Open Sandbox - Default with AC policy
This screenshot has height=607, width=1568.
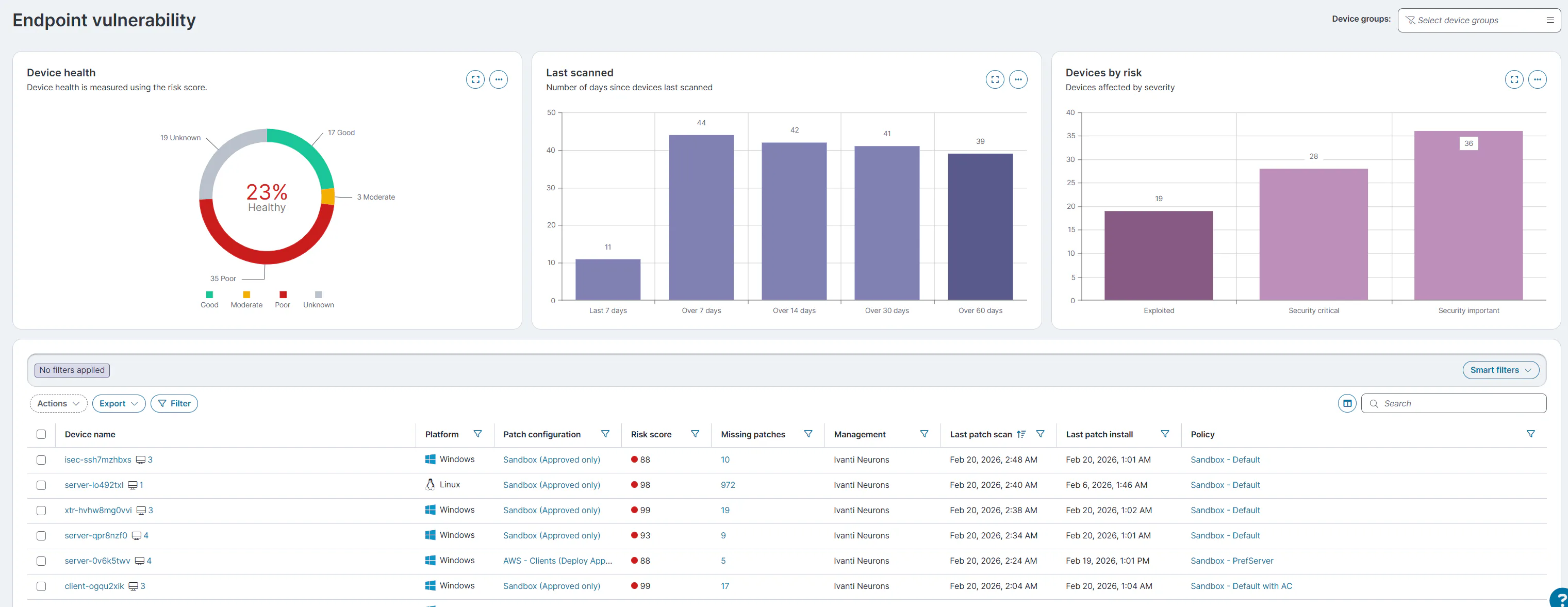tap(1241, 586)
